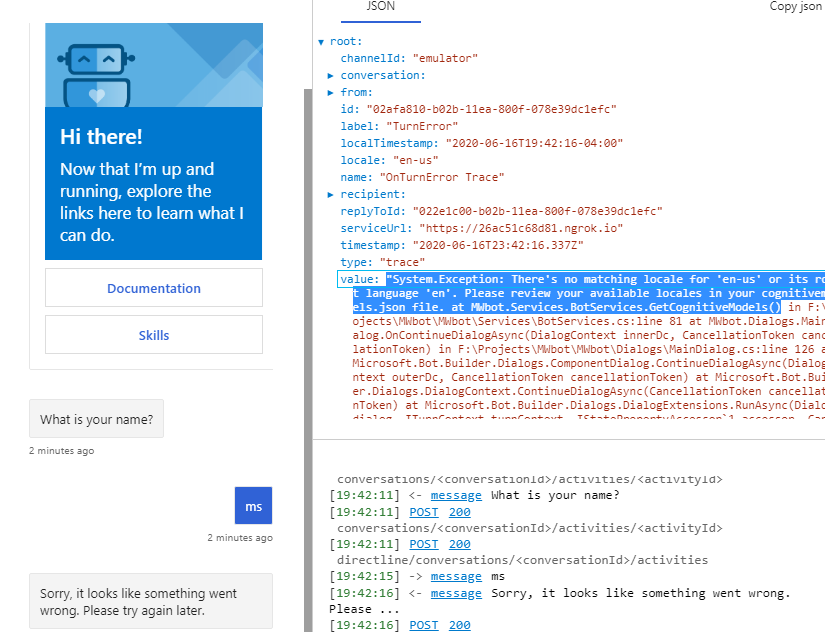Expand the recipient node

pyautogui.click(x=330, y=194)
